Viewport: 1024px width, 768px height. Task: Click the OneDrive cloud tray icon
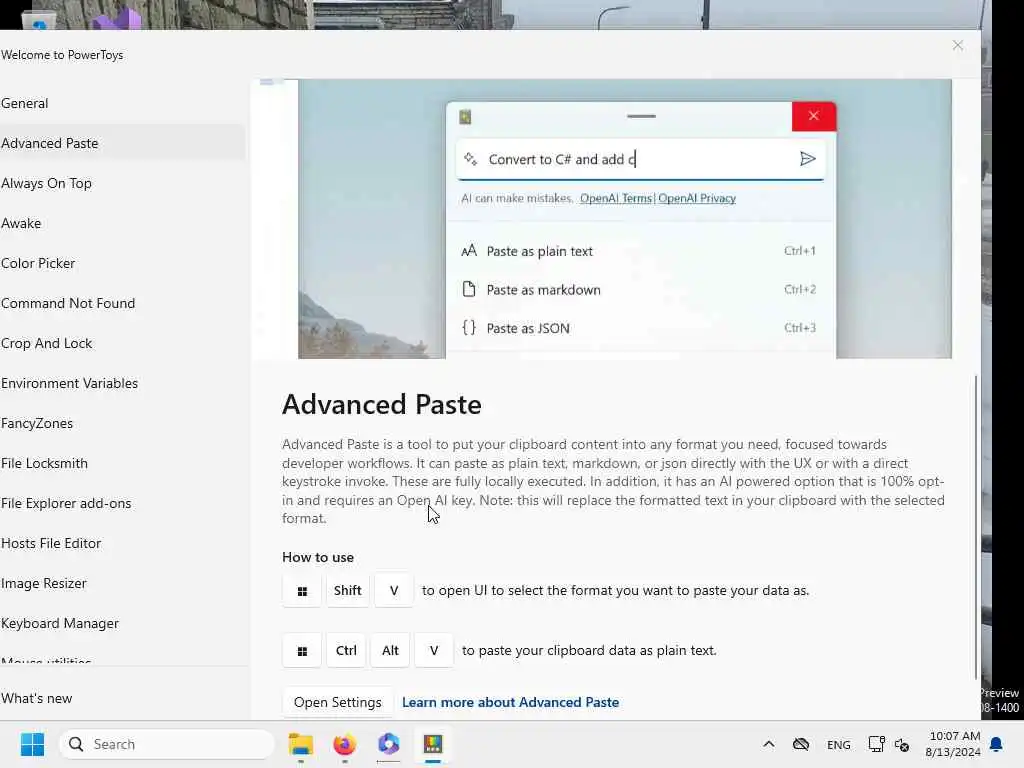click(801, 744)
